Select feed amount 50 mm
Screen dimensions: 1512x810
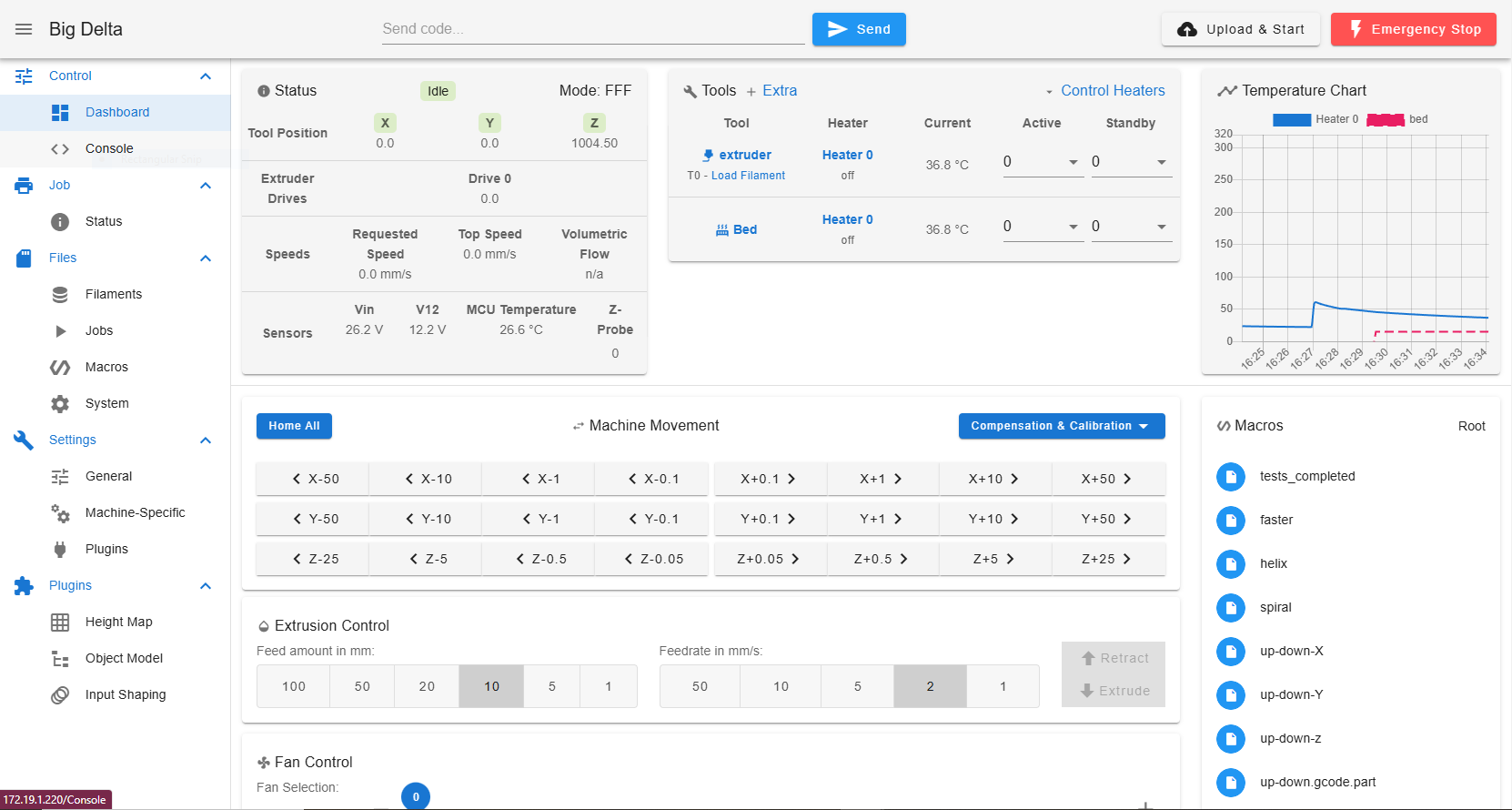click(x=362, y=686)
